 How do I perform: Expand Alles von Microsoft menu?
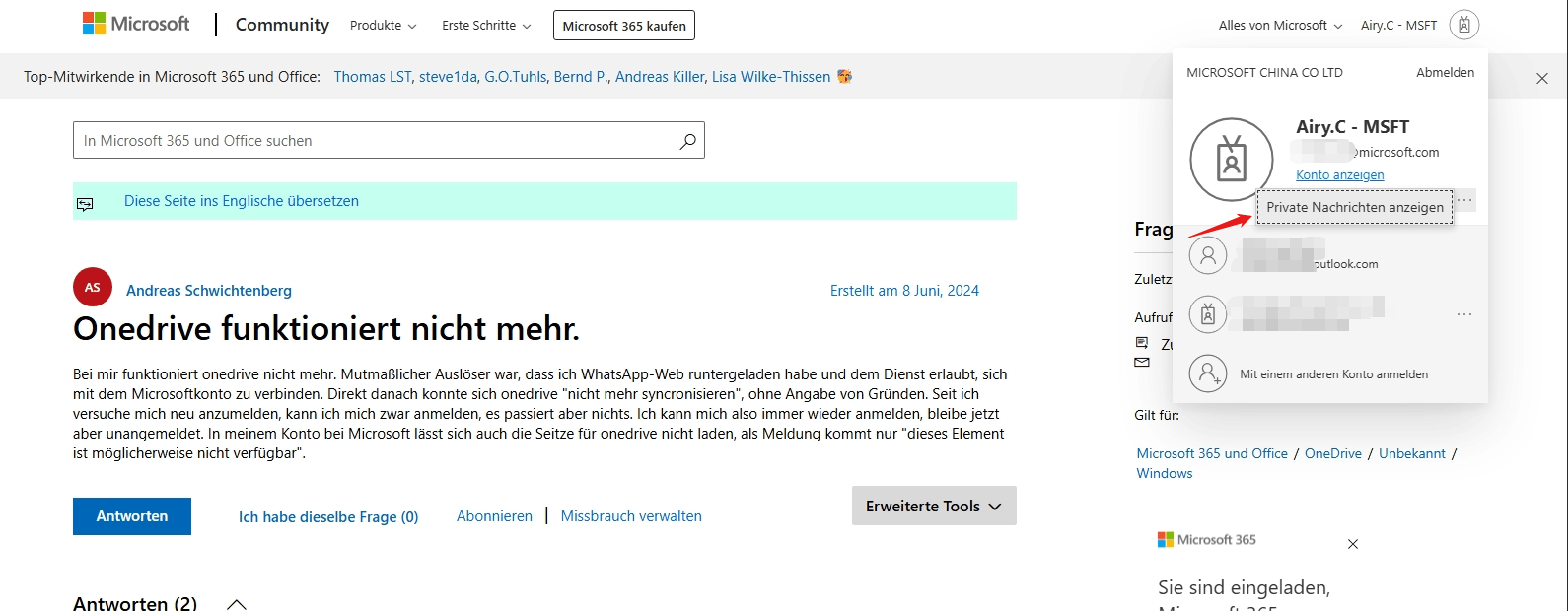(1280, 26)
